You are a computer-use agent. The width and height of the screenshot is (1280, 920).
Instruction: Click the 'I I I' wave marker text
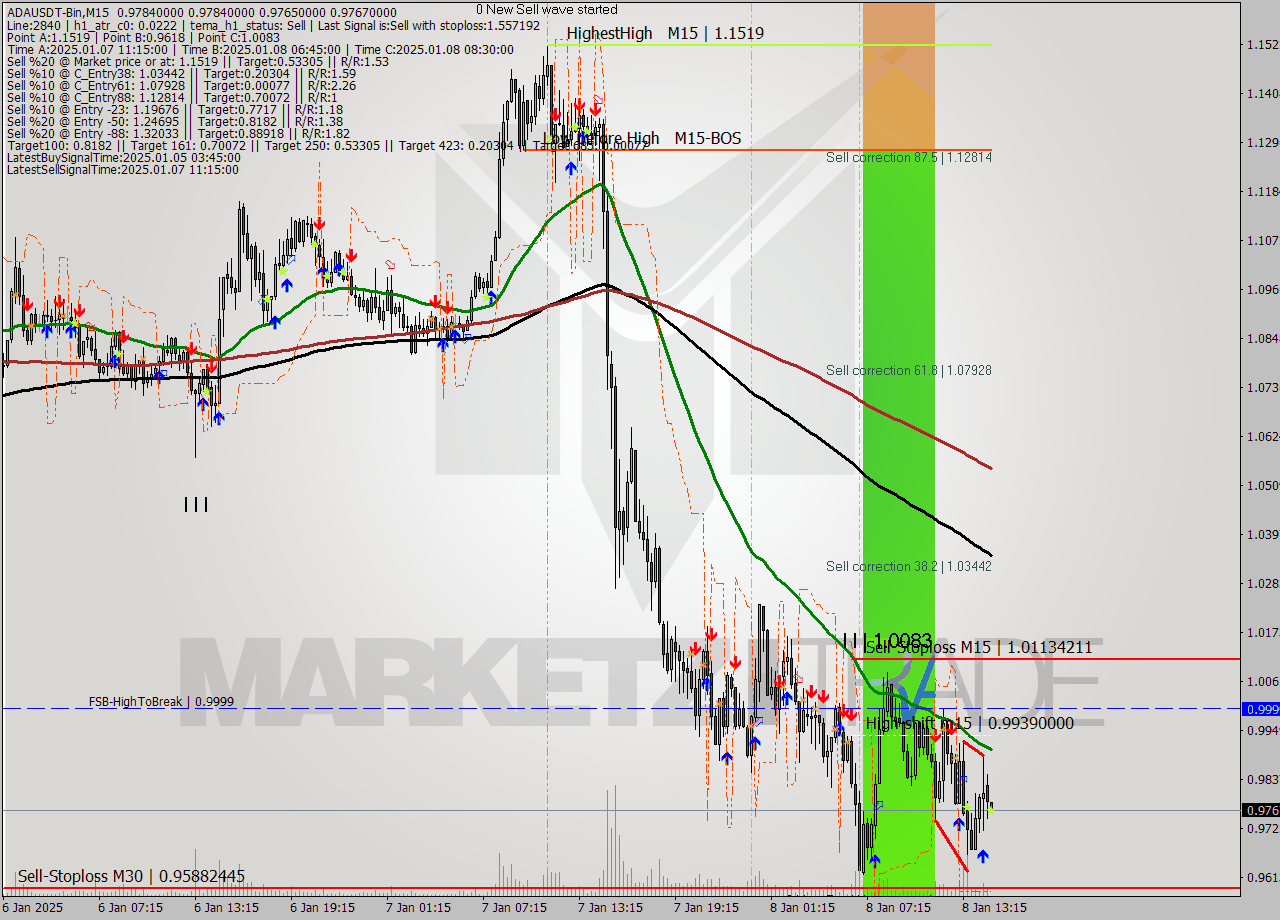196,505
